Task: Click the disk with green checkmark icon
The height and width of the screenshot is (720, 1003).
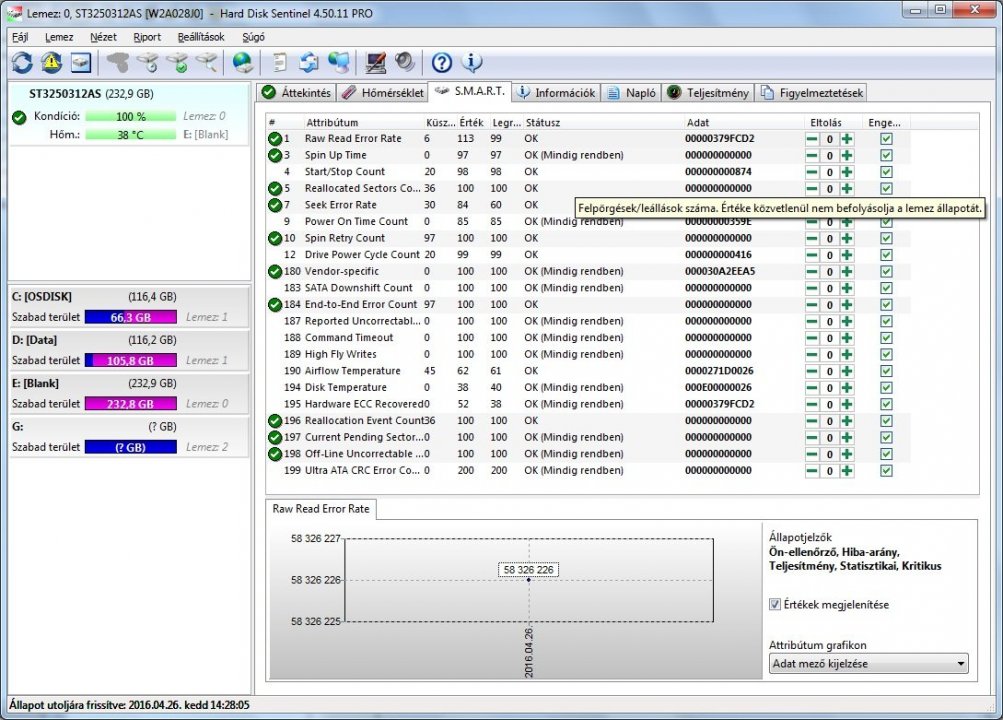Action: coord(178,62)
